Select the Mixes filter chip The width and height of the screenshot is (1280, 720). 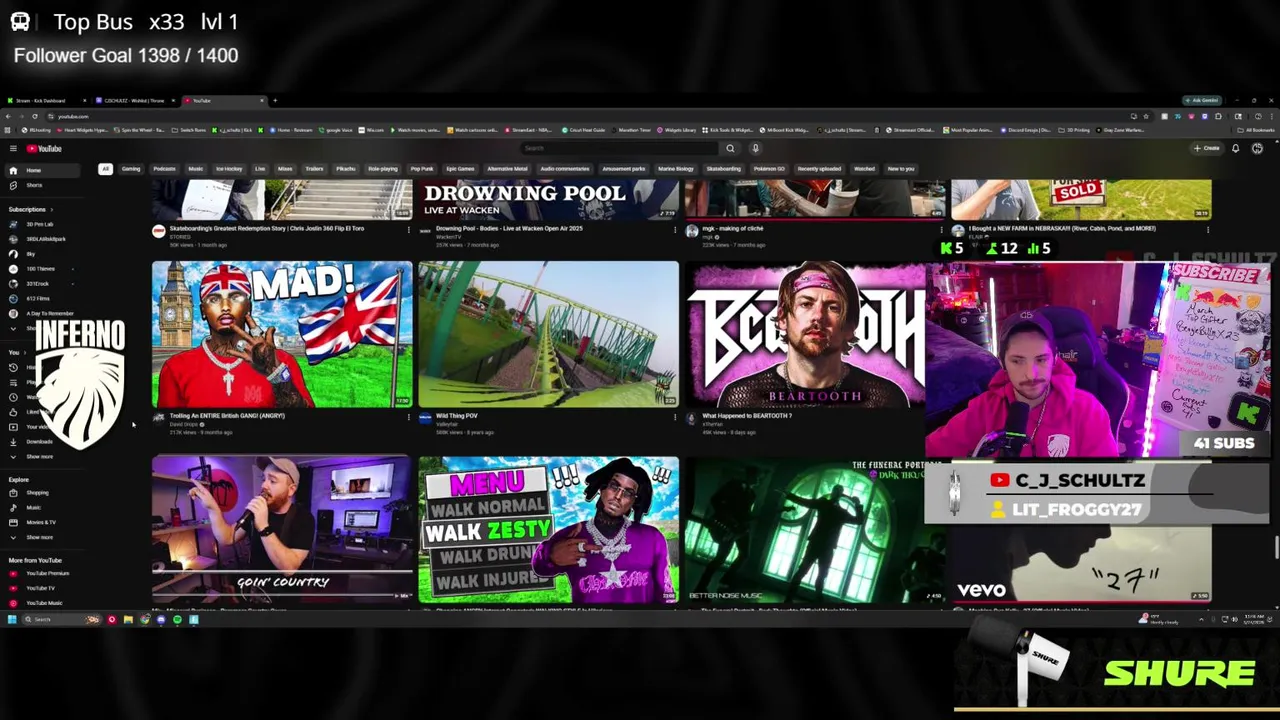285,169
